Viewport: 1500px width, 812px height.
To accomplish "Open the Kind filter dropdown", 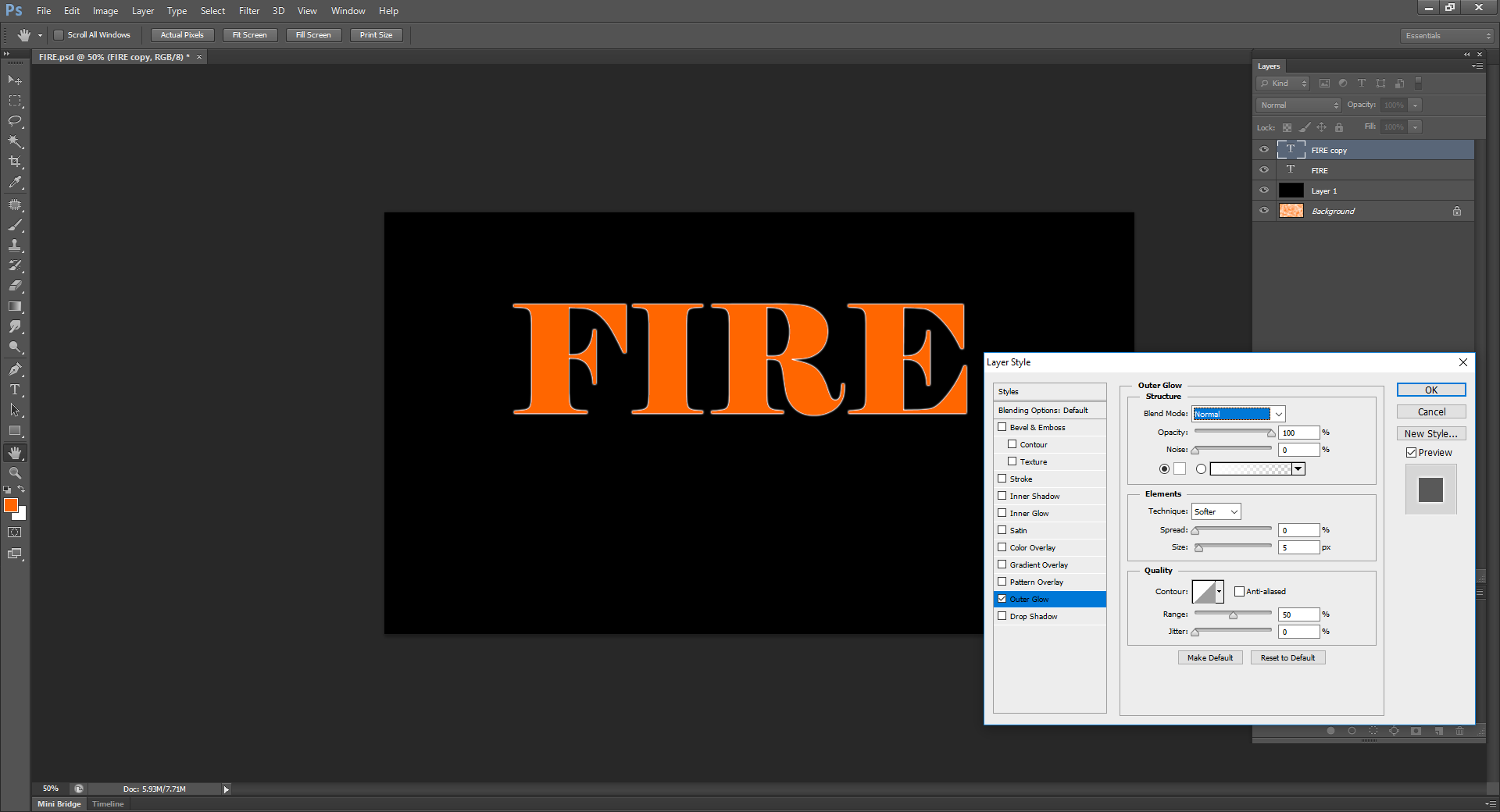I will (x=1283, y=84).
